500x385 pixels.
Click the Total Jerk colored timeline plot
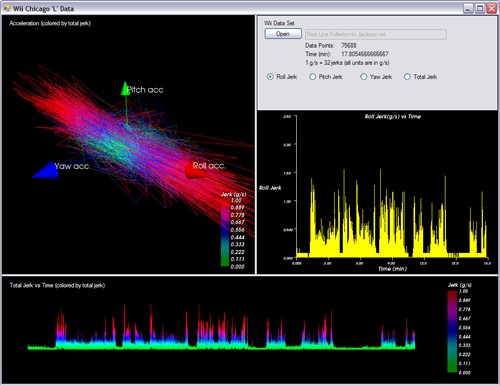point(221,327)
